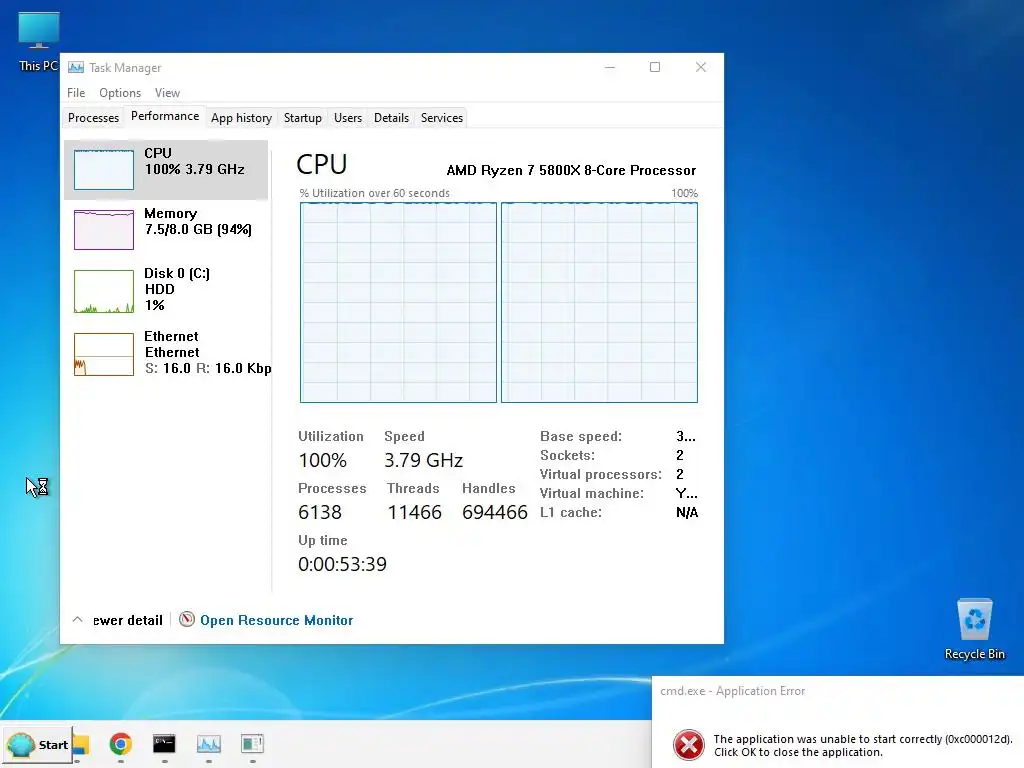Open the Startup tab

[302, 118]
